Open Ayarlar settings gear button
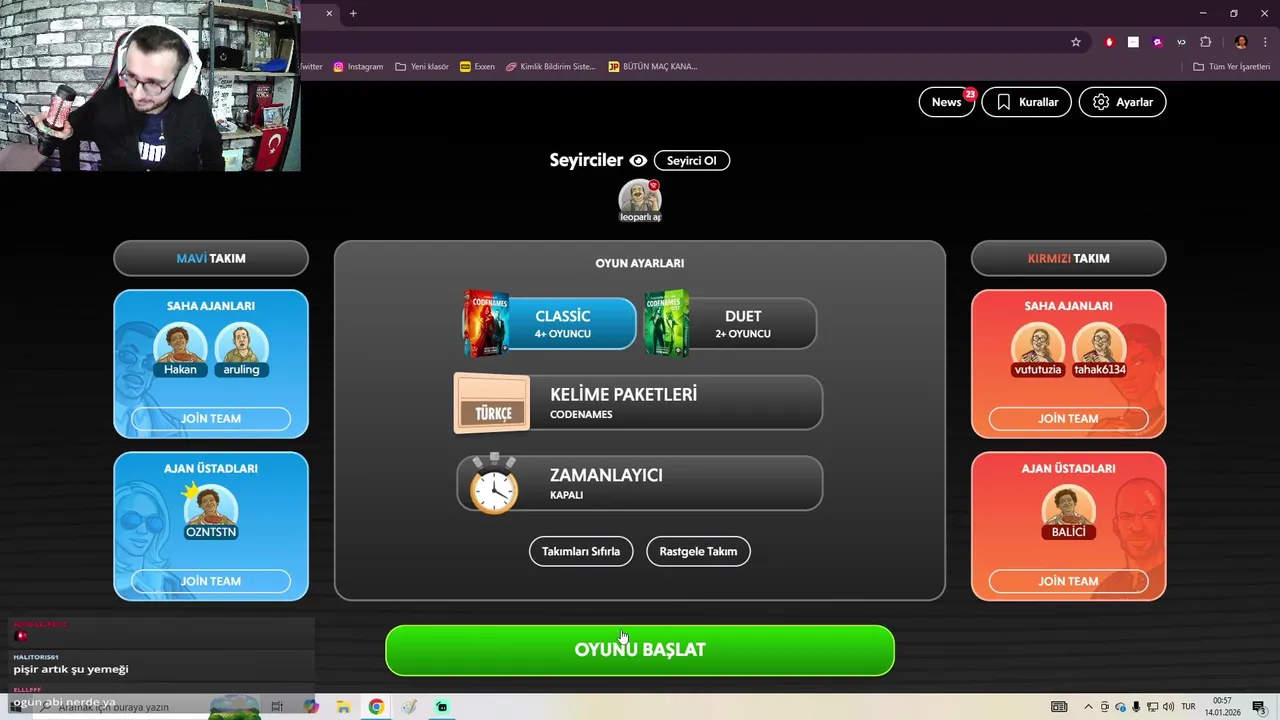Image resolution: width=1280 pixels, height=720 pixels. click(x=1122, y=102)
